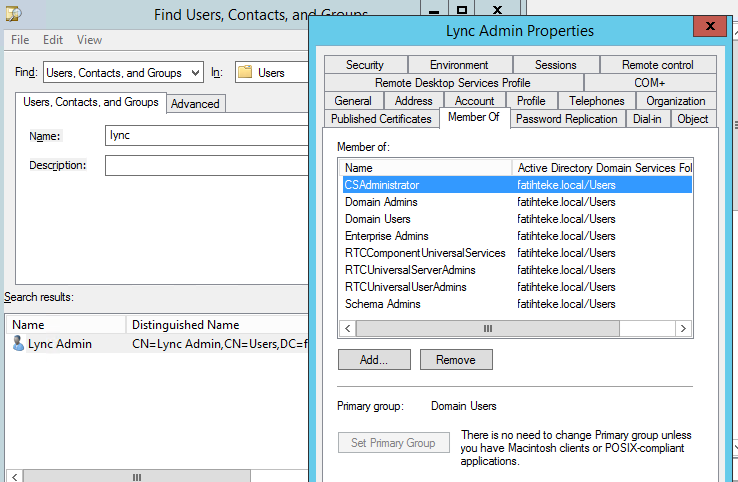Switch to the Address tab

tap(414, 101)
